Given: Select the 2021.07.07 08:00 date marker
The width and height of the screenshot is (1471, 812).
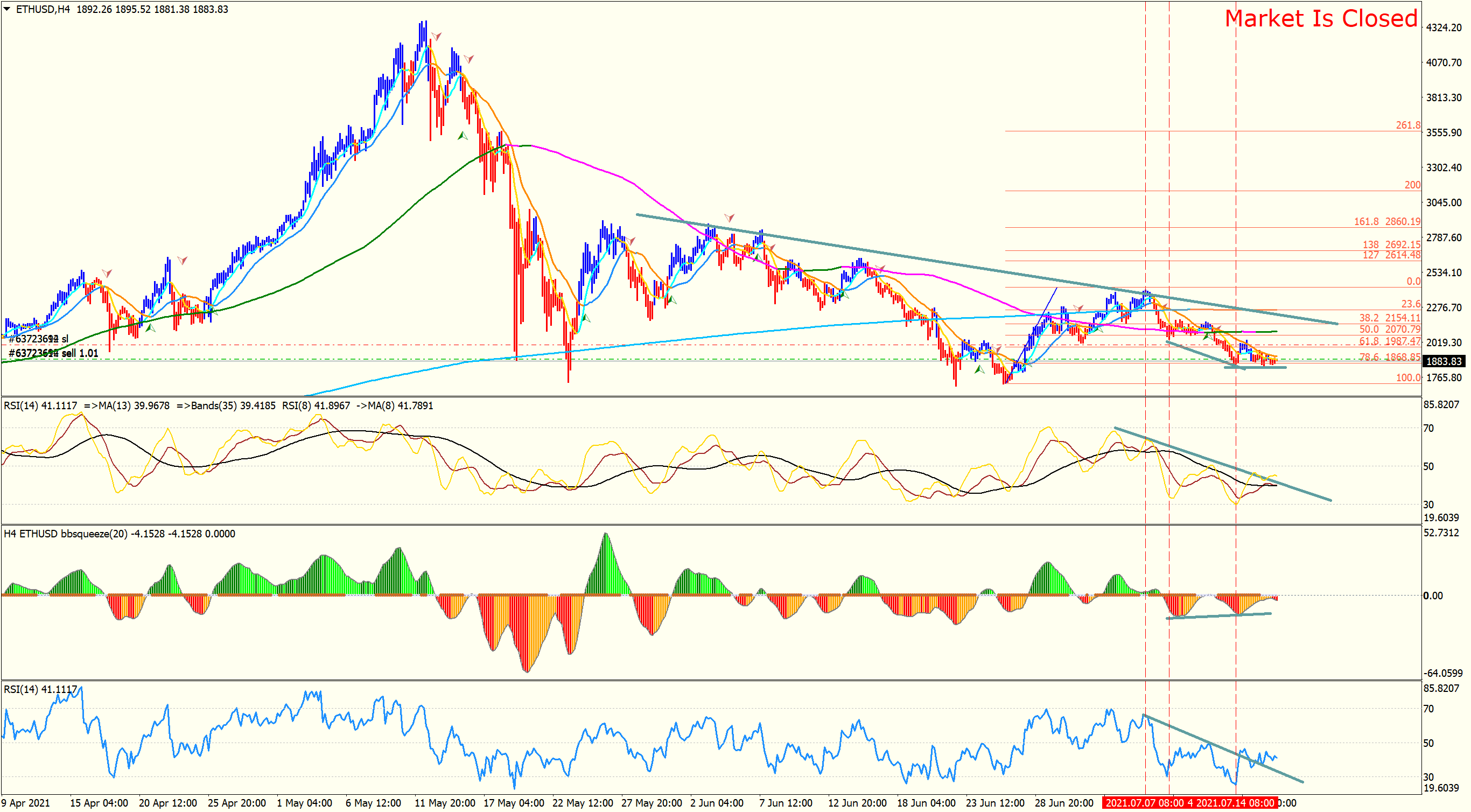Looking at the screenshot, I should 1144,802.
